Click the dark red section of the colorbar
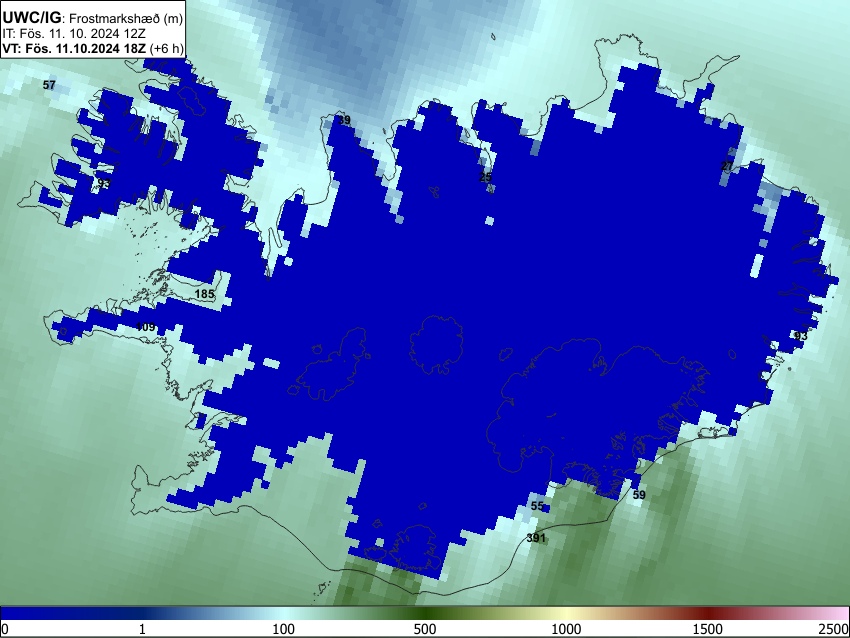The width and height of the screenshot is (850, 638). tap(708, 614)
